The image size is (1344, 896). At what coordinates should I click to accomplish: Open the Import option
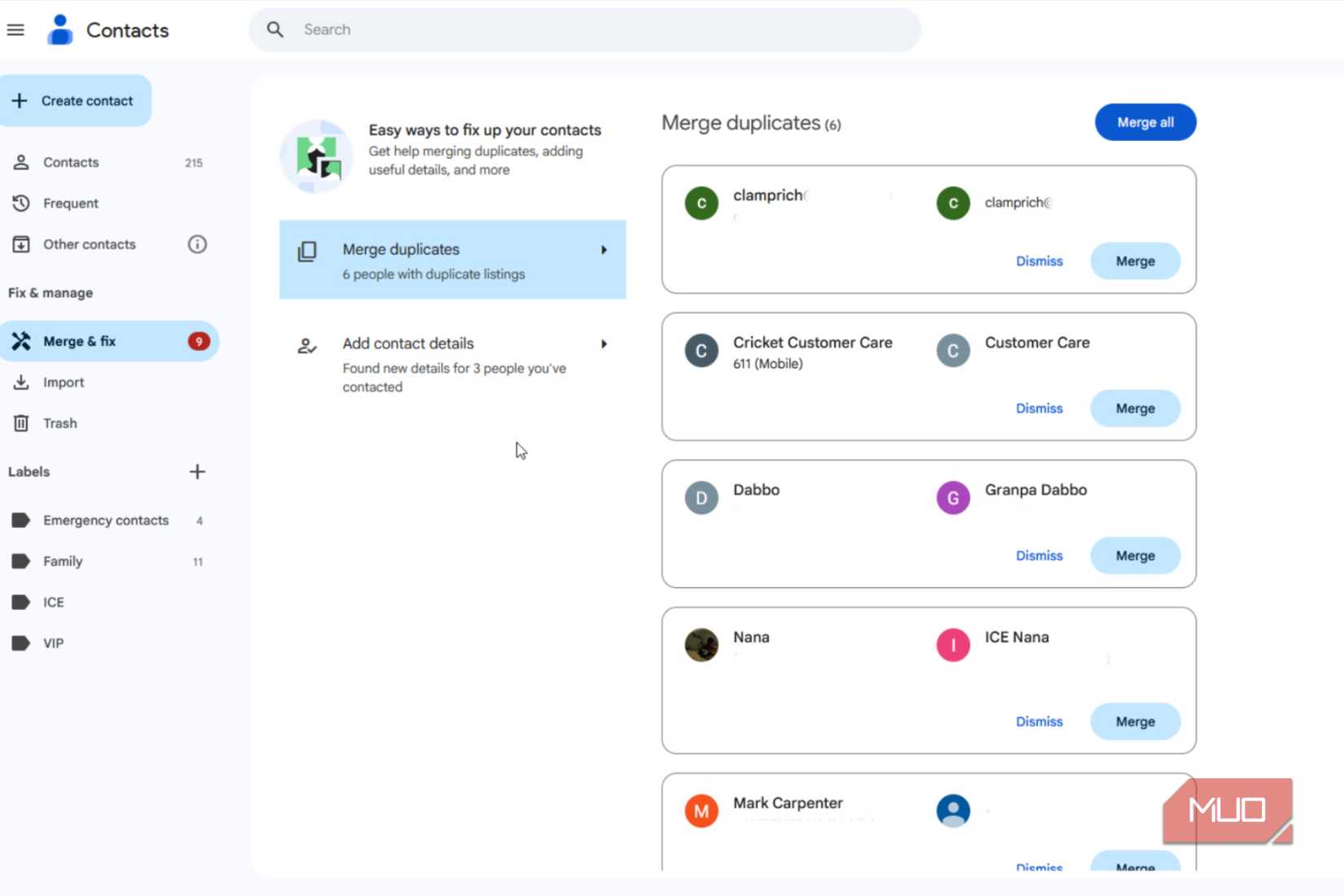109,382
